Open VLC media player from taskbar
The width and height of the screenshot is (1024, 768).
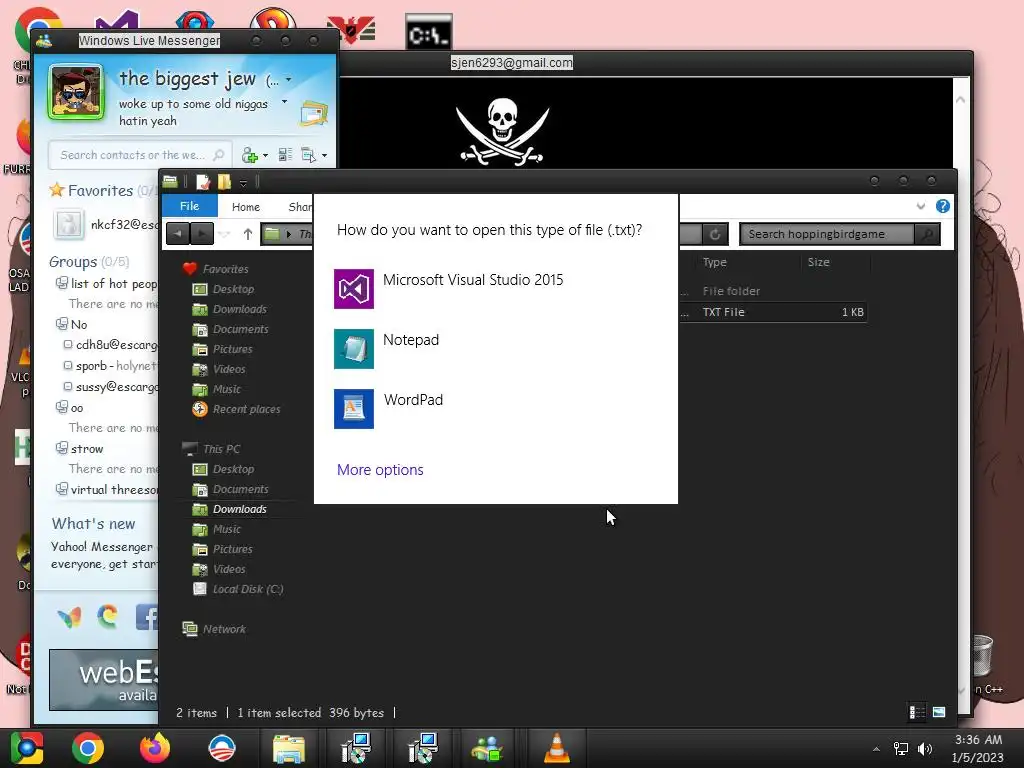pyautogui.click(x=556, y=748)
